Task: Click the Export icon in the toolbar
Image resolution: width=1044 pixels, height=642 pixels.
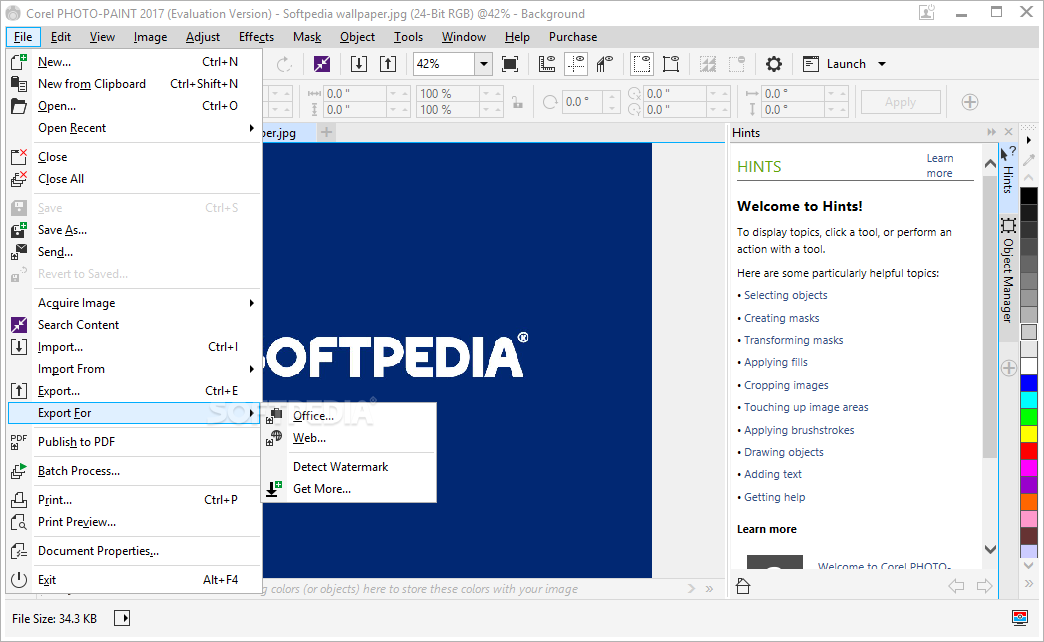Action: (388, 64)
